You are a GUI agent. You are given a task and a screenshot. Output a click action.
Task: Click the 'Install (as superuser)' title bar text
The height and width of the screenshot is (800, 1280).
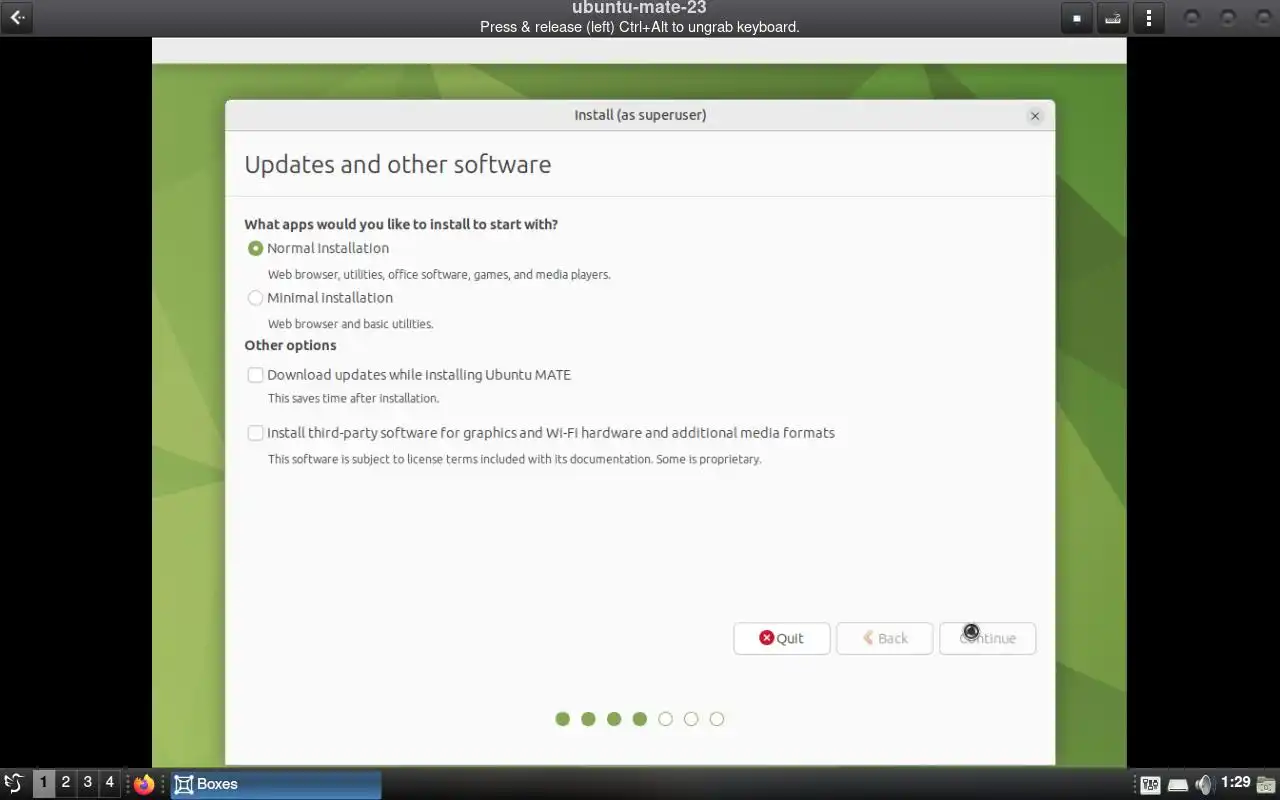[640, 115]
